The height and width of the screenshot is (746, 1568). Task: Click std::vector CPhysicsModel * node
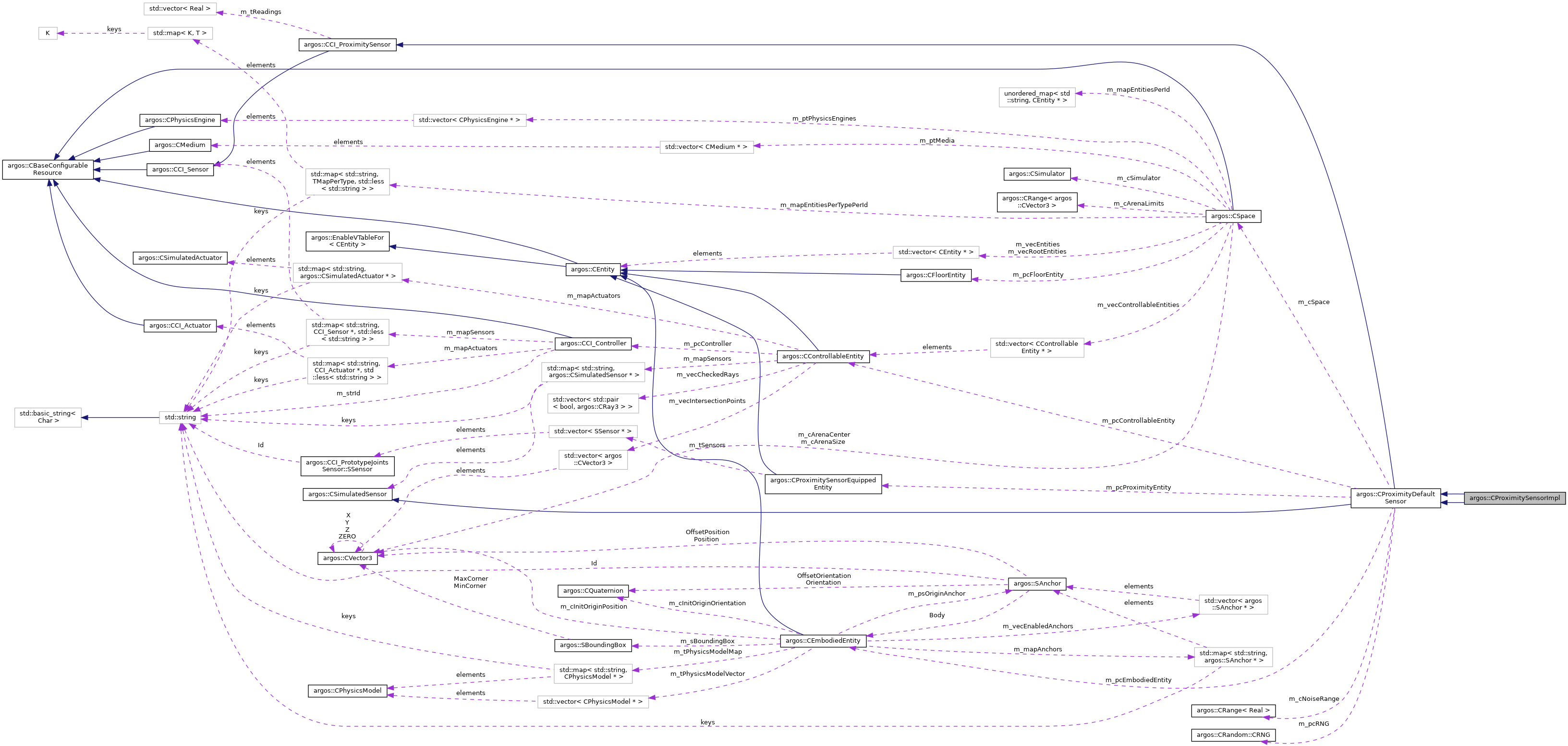(593, 702)
